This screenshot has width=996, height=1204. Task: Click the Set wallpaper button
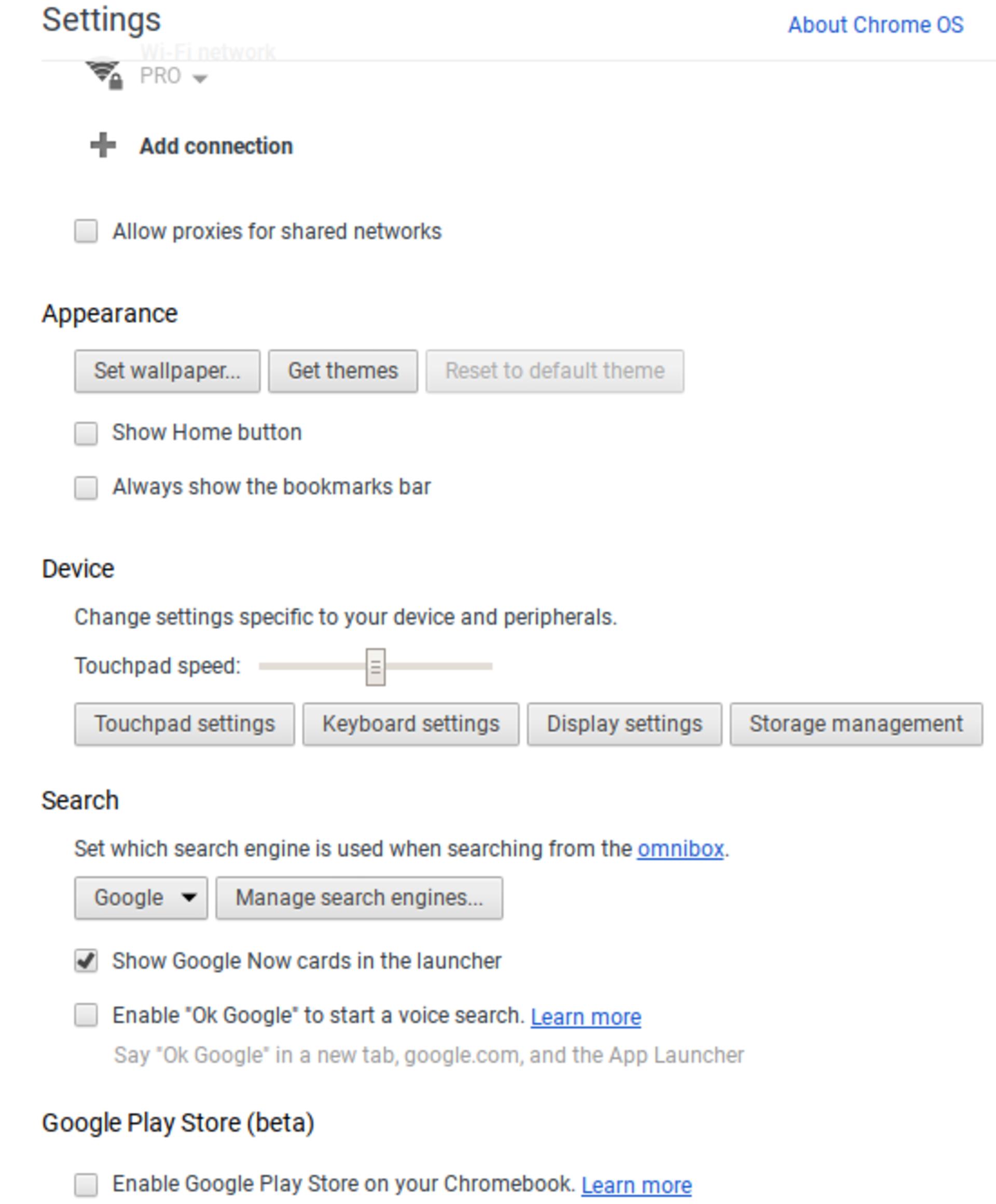click(x=168, y=371)
